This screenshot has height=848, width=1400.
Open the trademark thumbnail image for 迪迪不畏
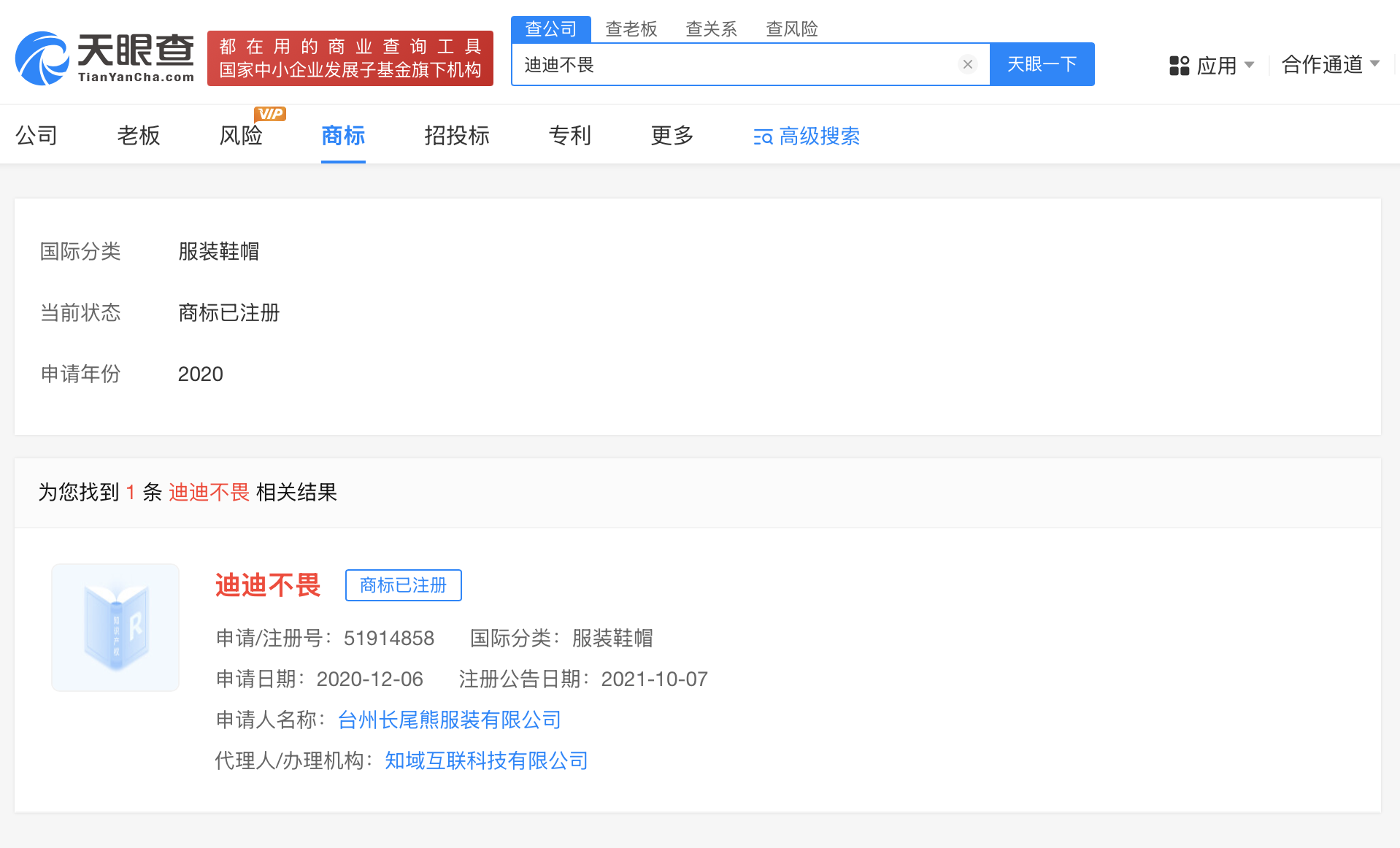pyautogui.click(x=115, y=628)
